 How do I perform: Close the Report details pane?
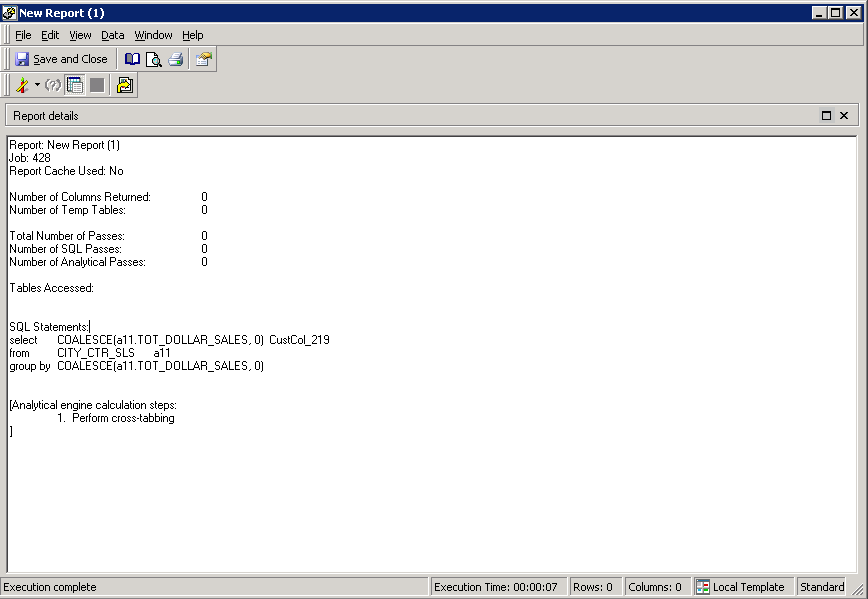point(844,116)
